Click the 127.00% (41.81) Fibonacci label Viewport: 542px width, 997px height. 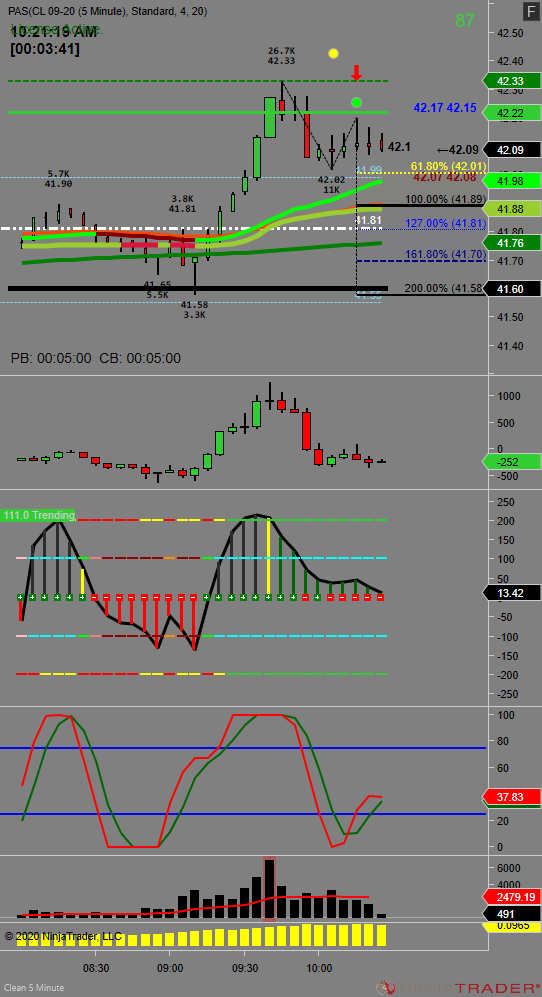coord(446,223)
